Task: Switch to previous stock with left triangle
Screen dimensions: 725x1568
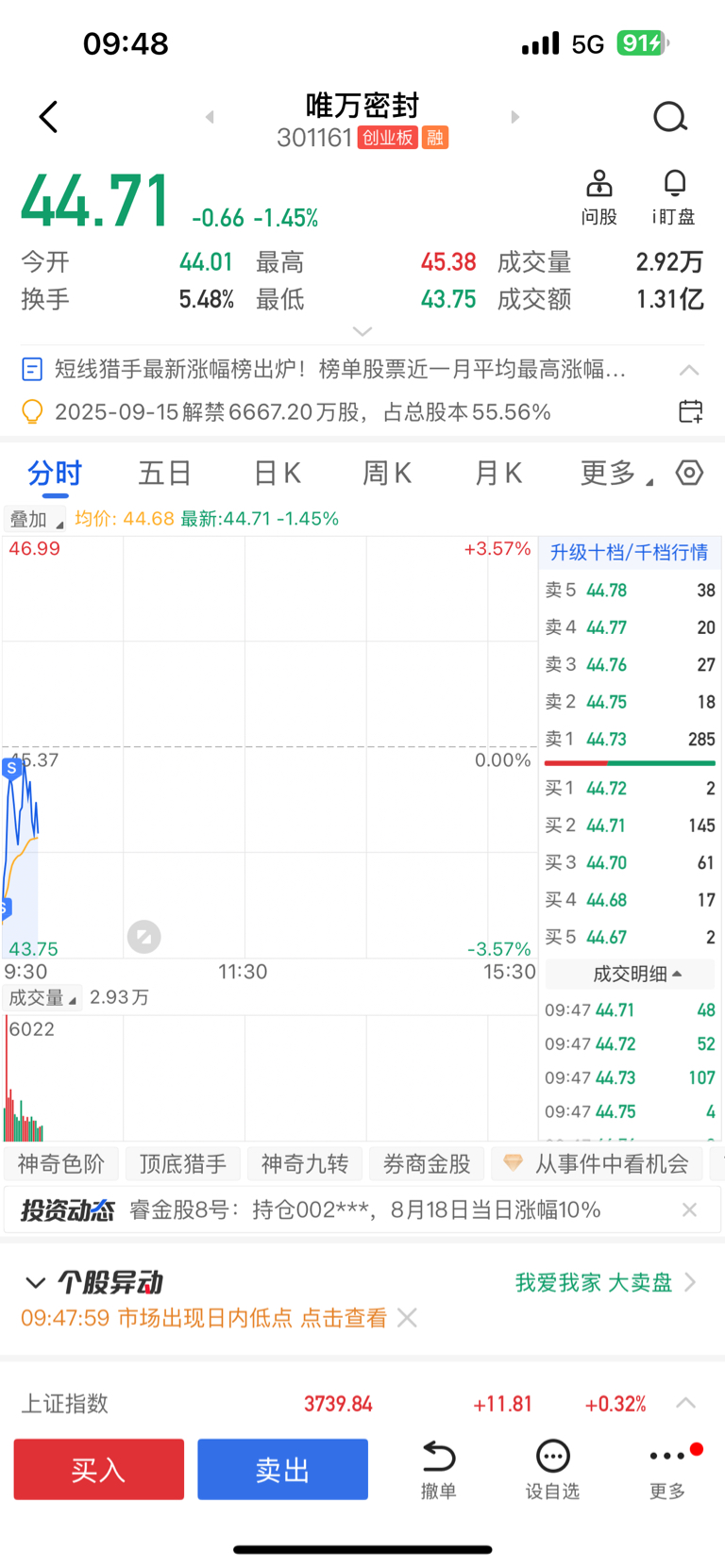Action: pos(210,117)
